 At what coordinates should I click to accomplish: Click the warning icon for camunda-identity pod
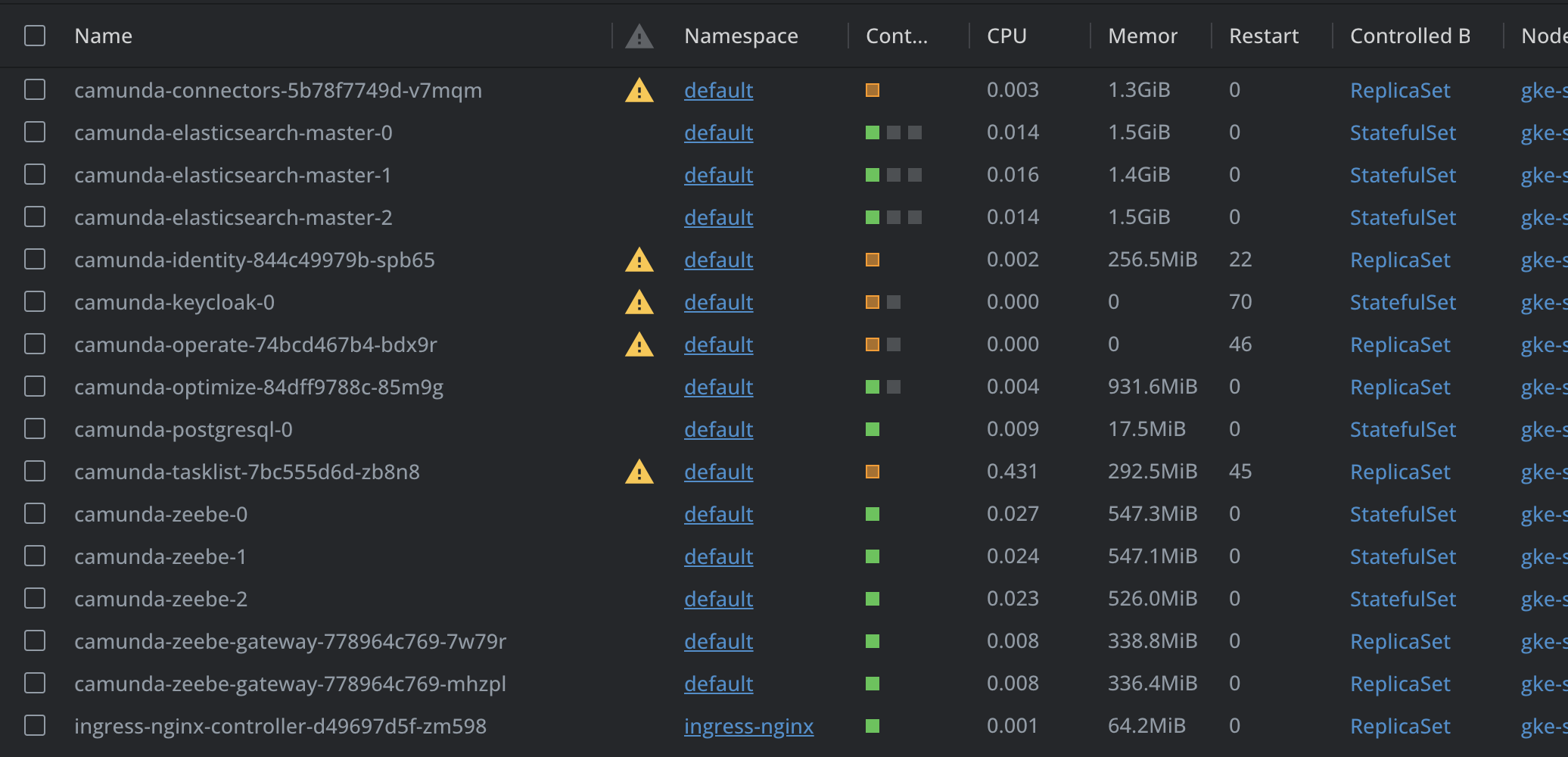639,260
